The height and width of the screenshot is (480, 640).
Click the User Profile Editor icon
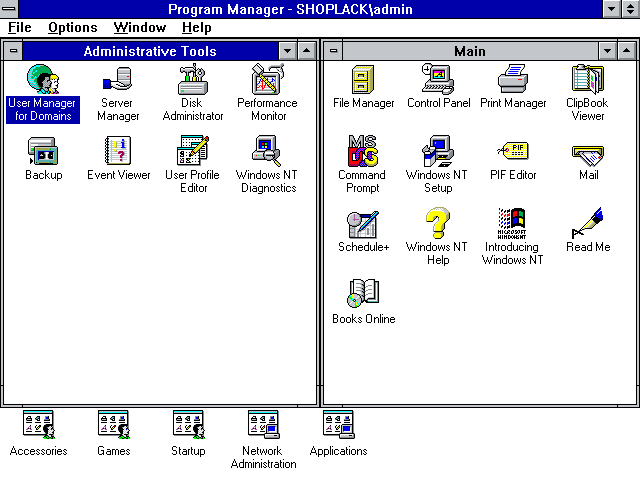193,151
